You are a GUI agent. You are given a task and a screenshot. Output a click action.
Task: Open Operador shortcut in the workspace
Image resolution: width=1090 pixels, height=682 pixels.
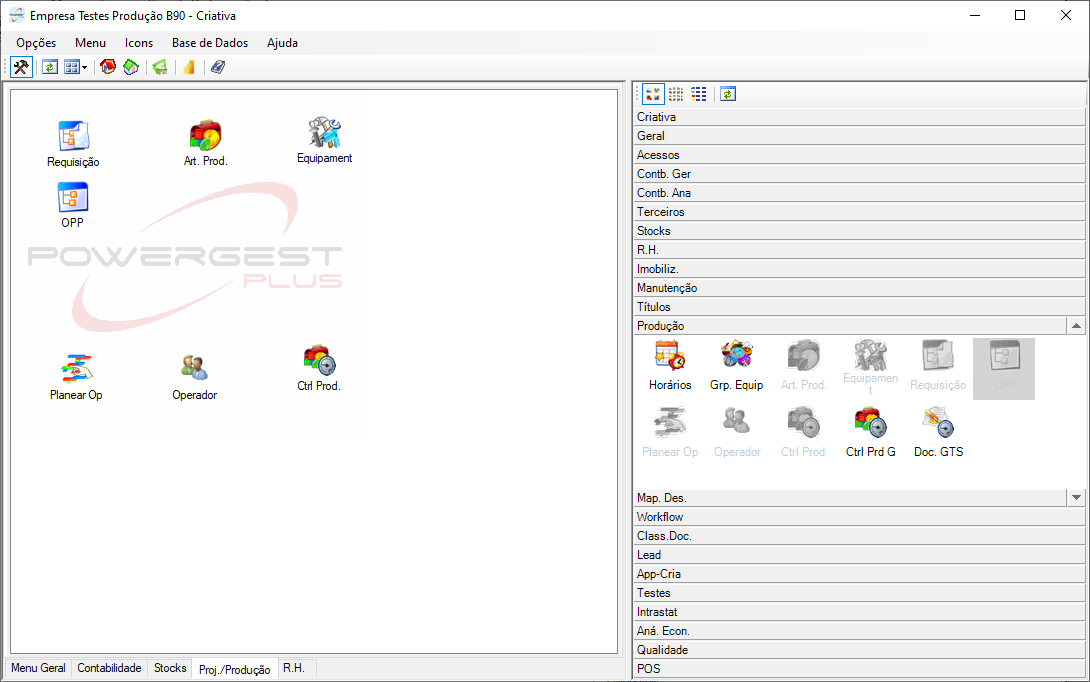point(194,368)
